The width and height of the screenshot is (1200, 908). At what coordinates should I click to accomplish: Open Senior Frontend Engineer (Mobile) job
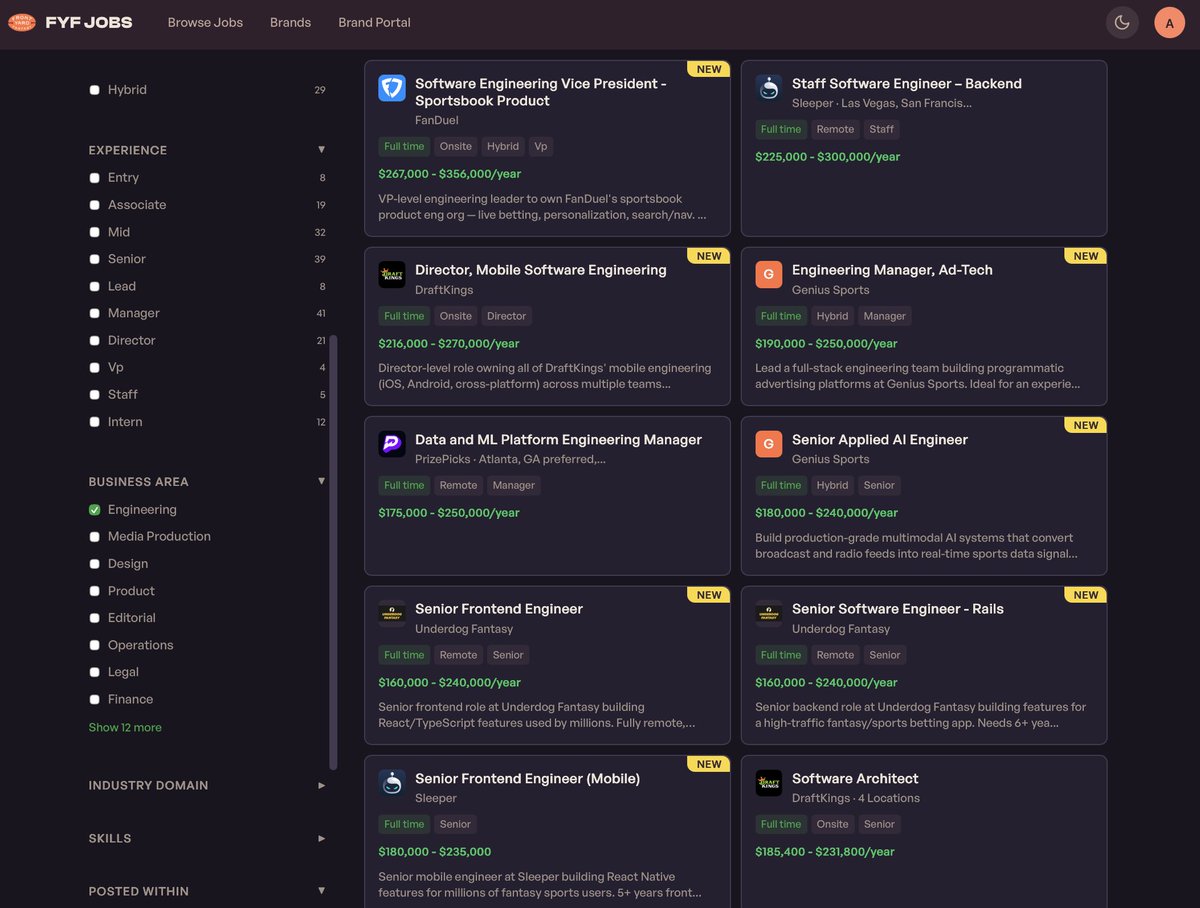(x=527, y=779)
